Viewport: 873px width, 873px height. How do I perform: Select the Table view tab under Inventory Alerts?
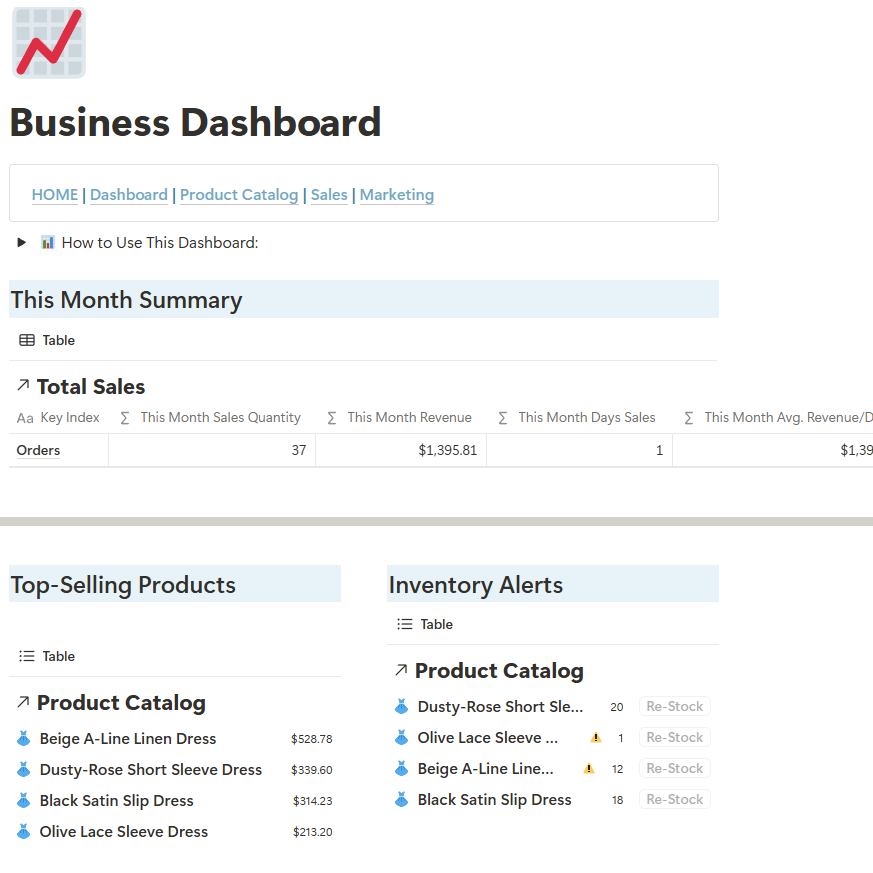coord(425,624)
